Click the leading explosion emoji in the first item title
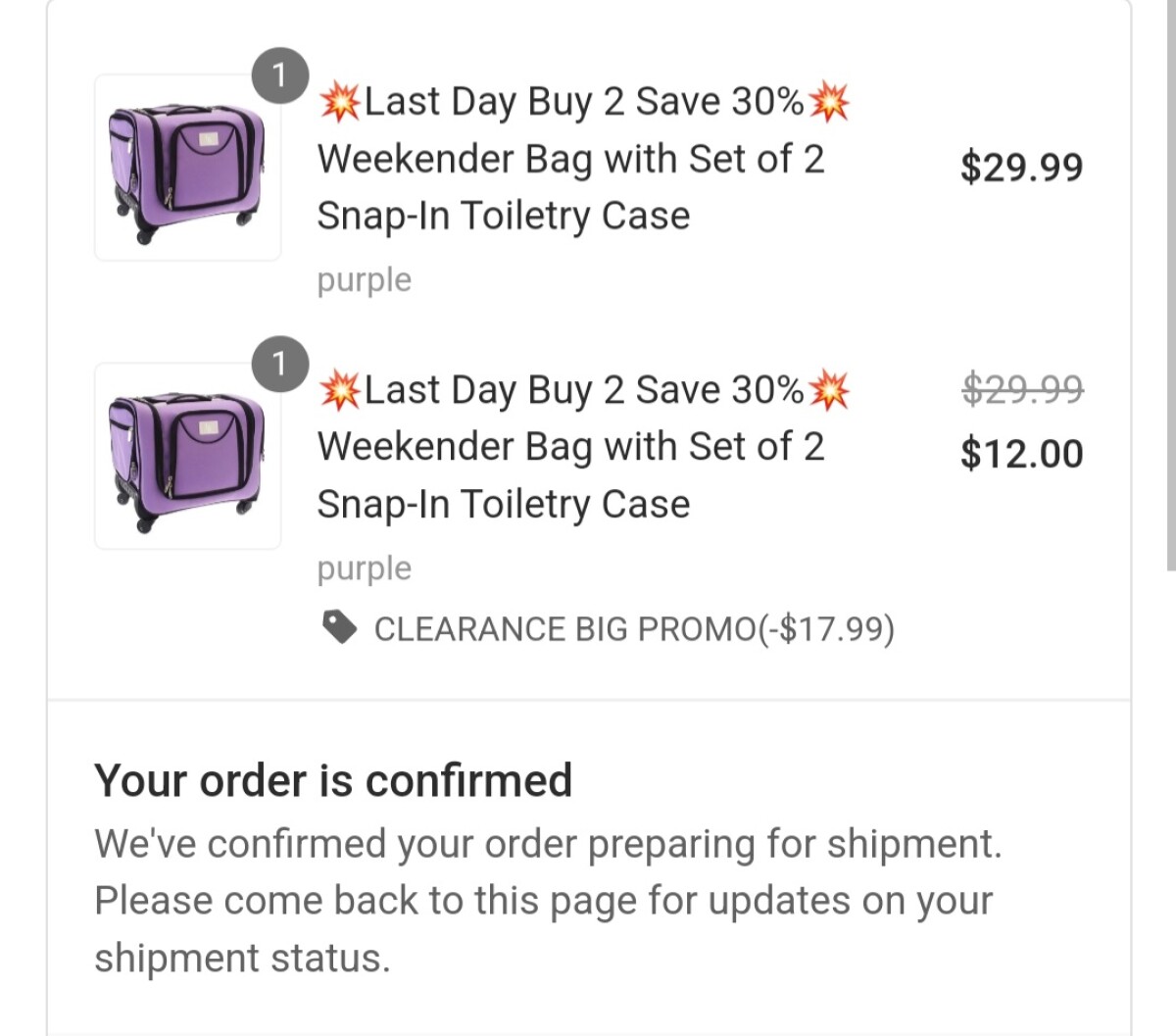Viewport: 1176px width, 1036px height. 339,101
